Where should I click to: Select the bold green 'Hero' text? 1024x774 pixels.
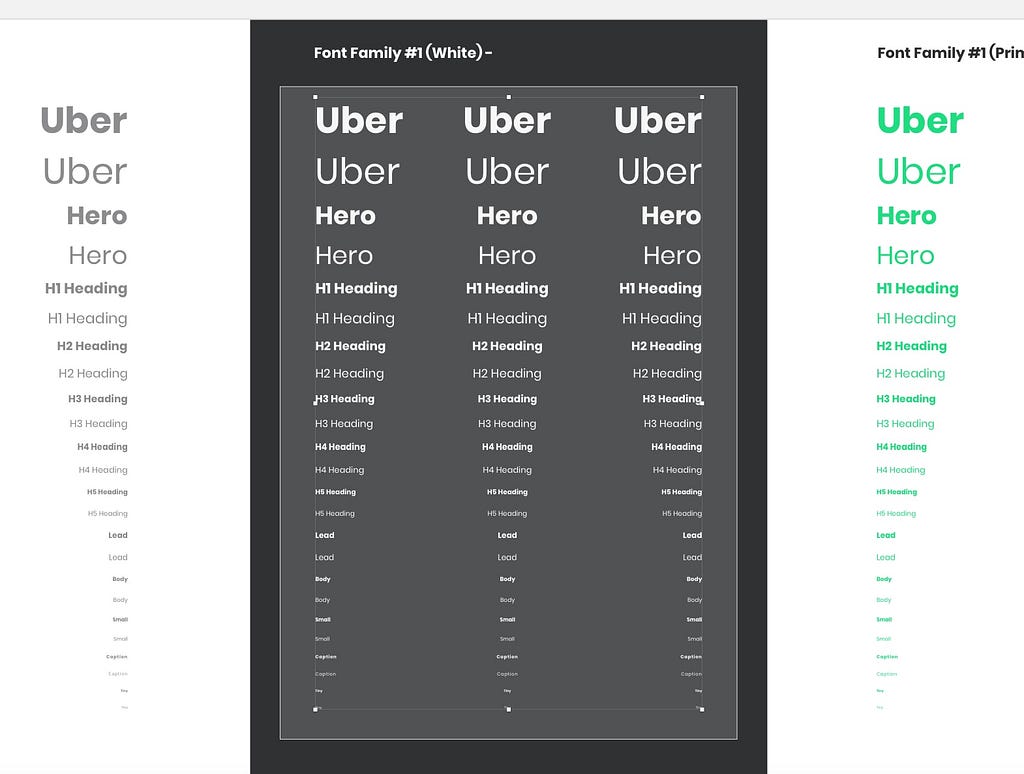[906, 216]
